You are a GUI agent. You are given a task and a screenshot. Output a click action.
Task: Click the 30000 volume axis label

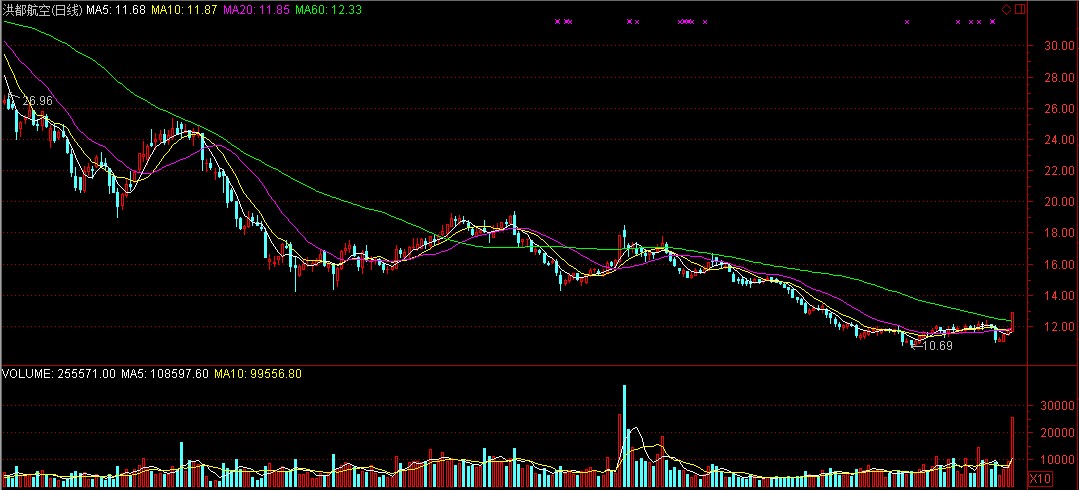point(1059,405)
